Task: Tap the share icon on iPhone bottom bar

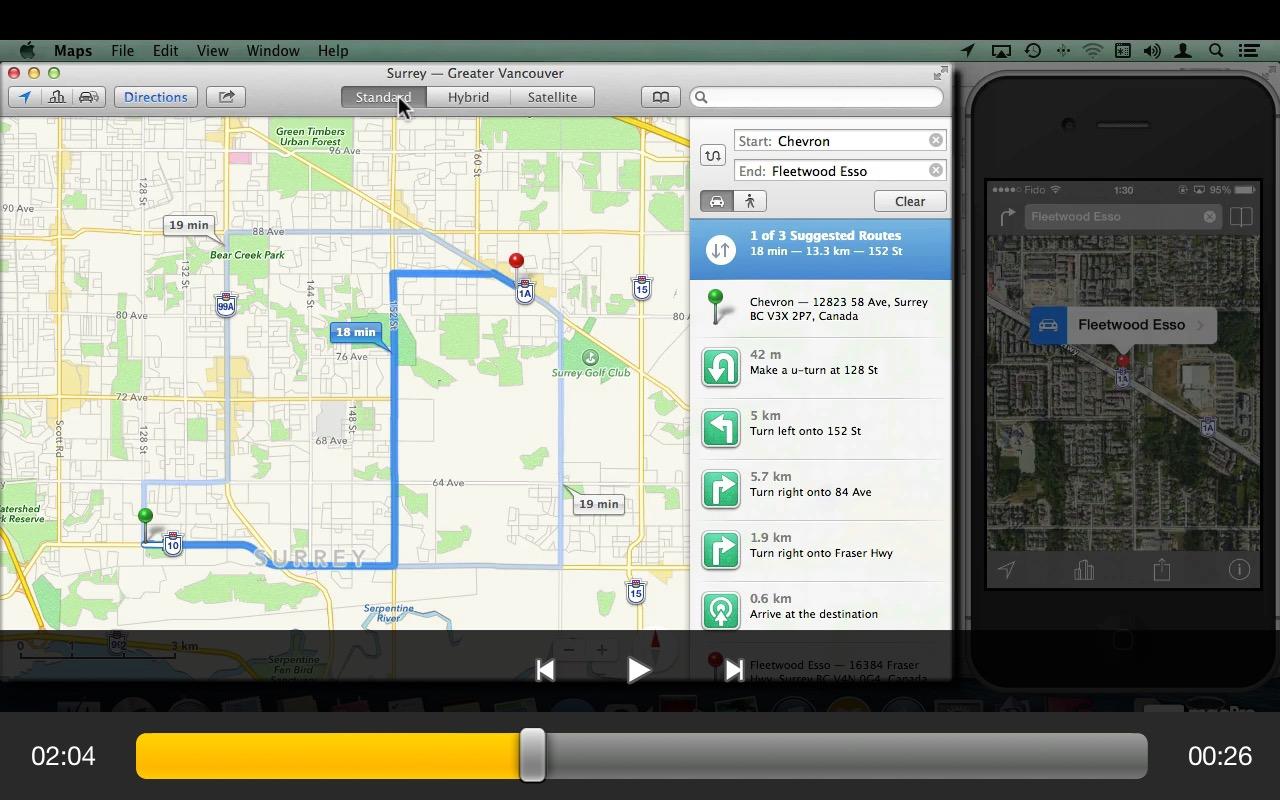Action: pos(1162,570)
